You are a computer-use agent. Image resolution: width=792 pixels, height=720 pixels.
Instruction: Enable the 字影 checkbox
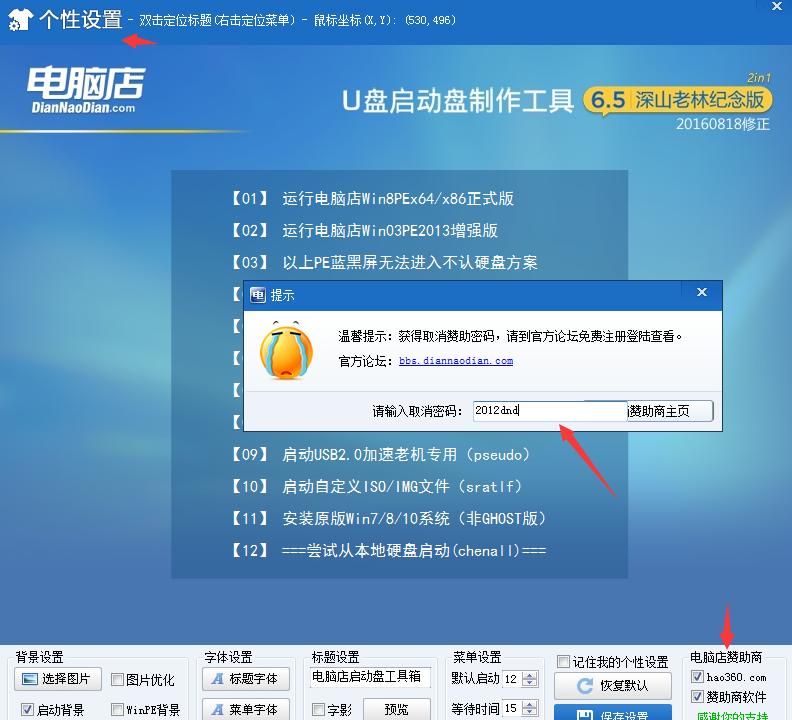[318, 709]
